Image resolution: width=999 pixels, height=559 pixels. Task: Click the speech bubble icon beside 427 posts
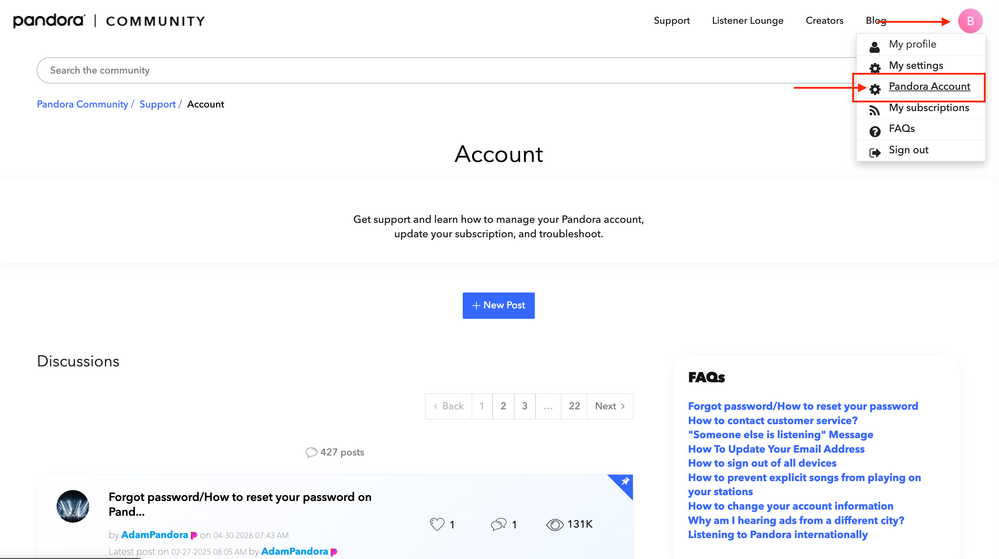(311, 453)
